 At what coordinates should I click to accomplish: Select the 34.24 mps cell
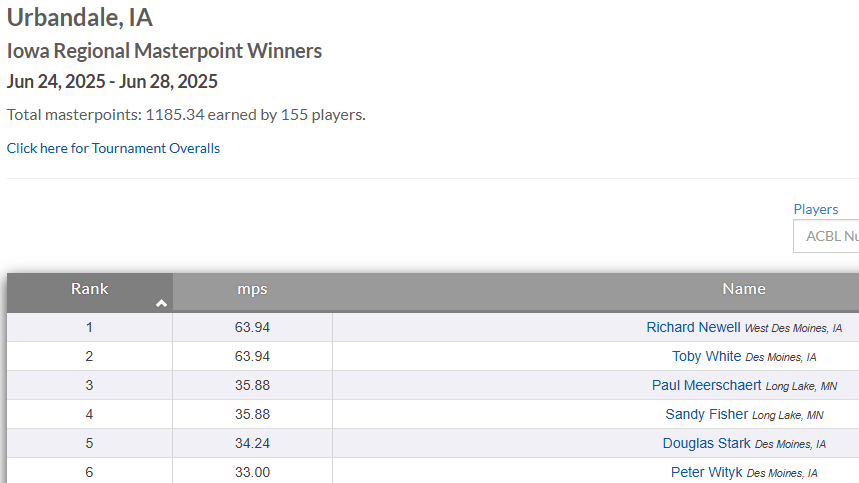[252, 443]
